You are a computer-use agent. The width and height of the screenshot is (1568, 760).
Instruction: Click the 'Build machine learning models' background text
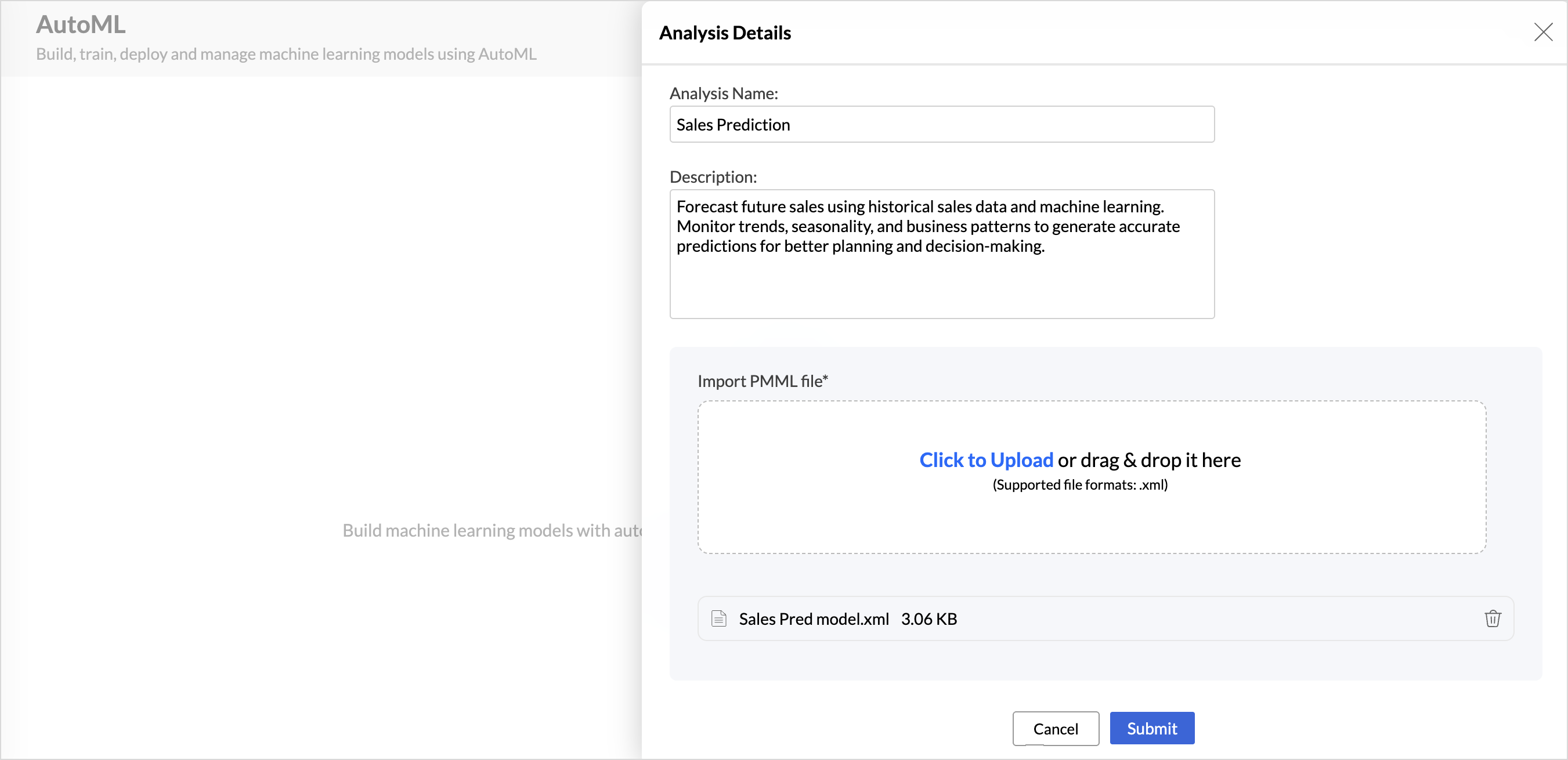point(492,530)
